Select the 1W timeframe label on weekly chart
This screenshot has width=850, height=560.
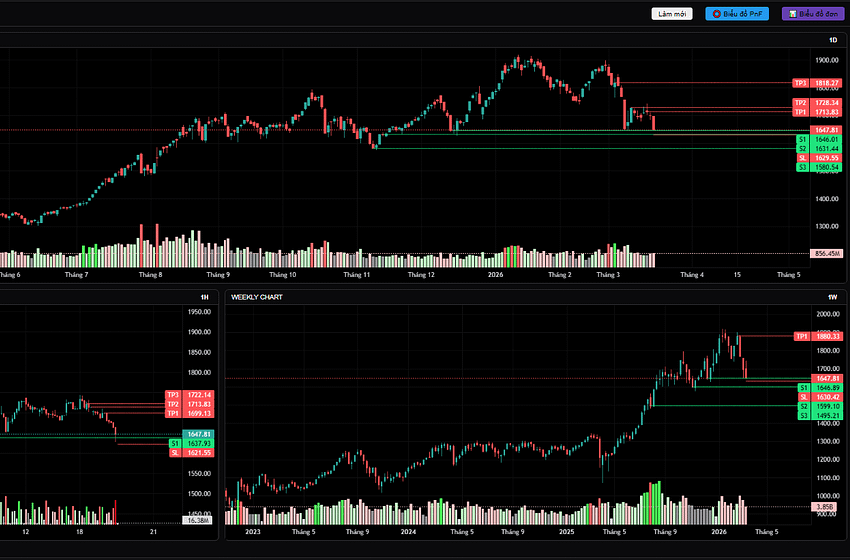coord(832,297)
